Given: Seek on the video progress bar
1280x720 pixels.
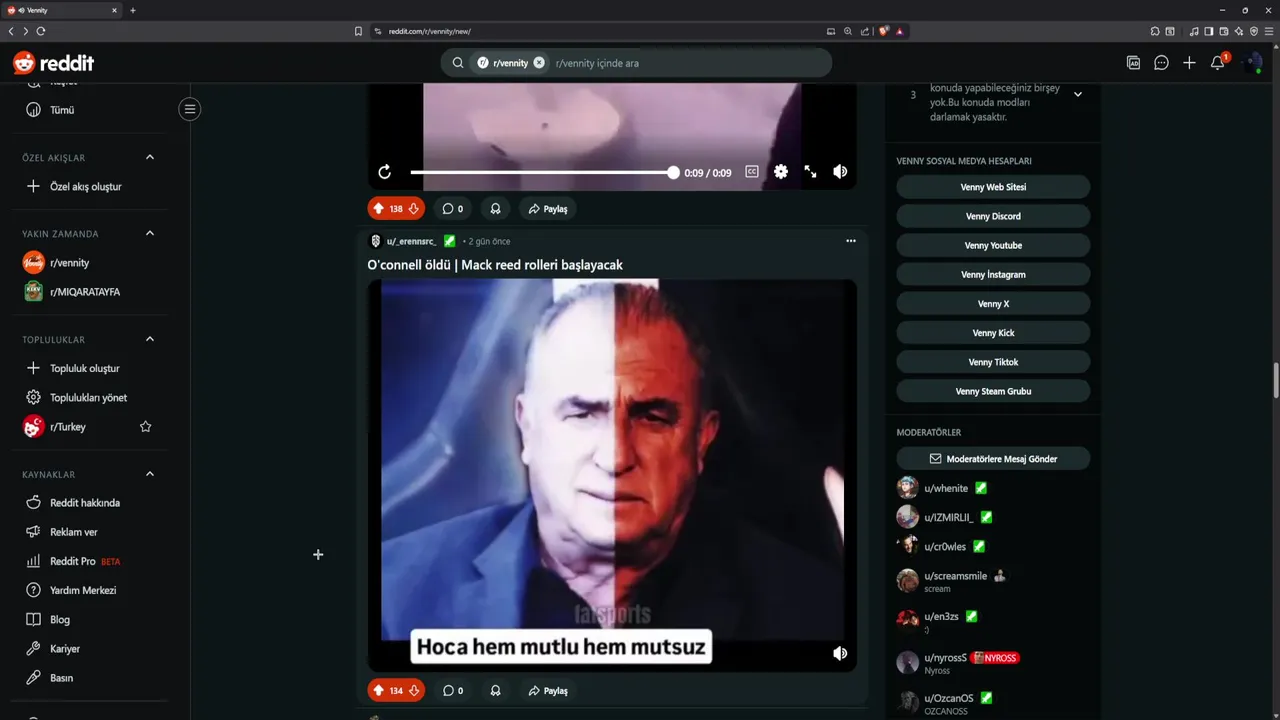Looking at the screenshot, I should pos(542,172).
